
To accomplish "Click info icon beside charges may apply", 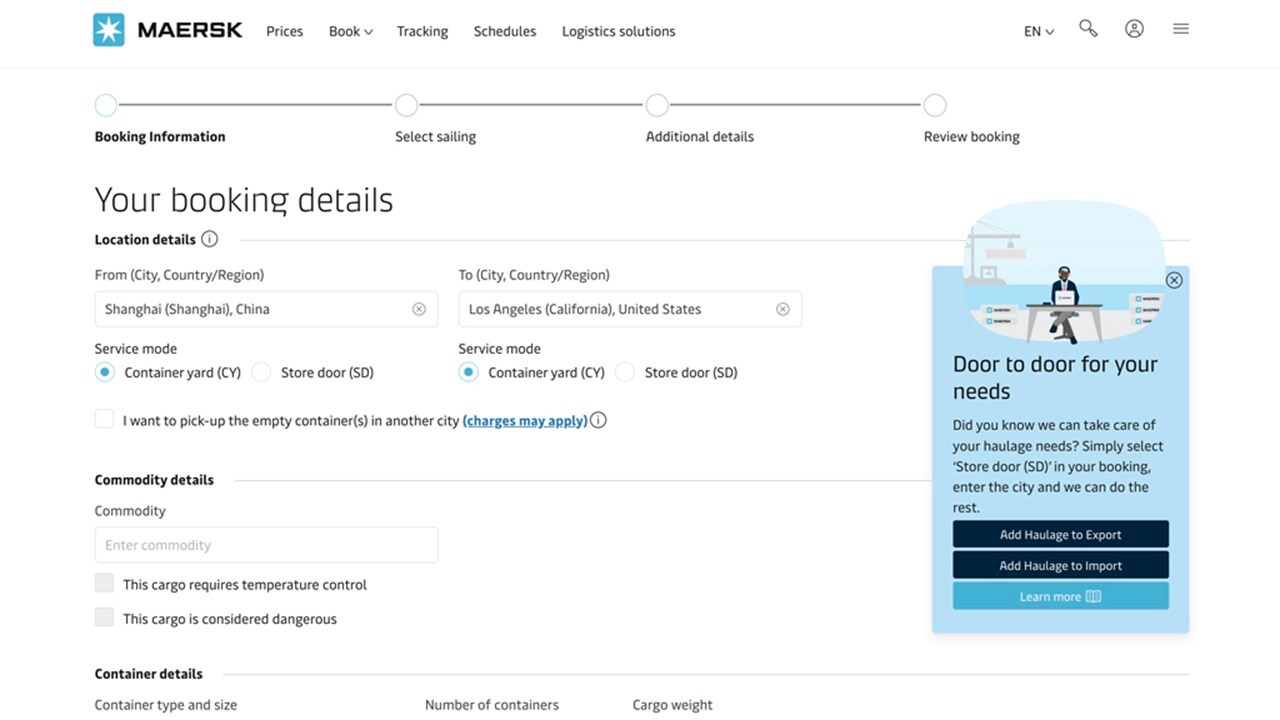I will click(x=598, y=420).
